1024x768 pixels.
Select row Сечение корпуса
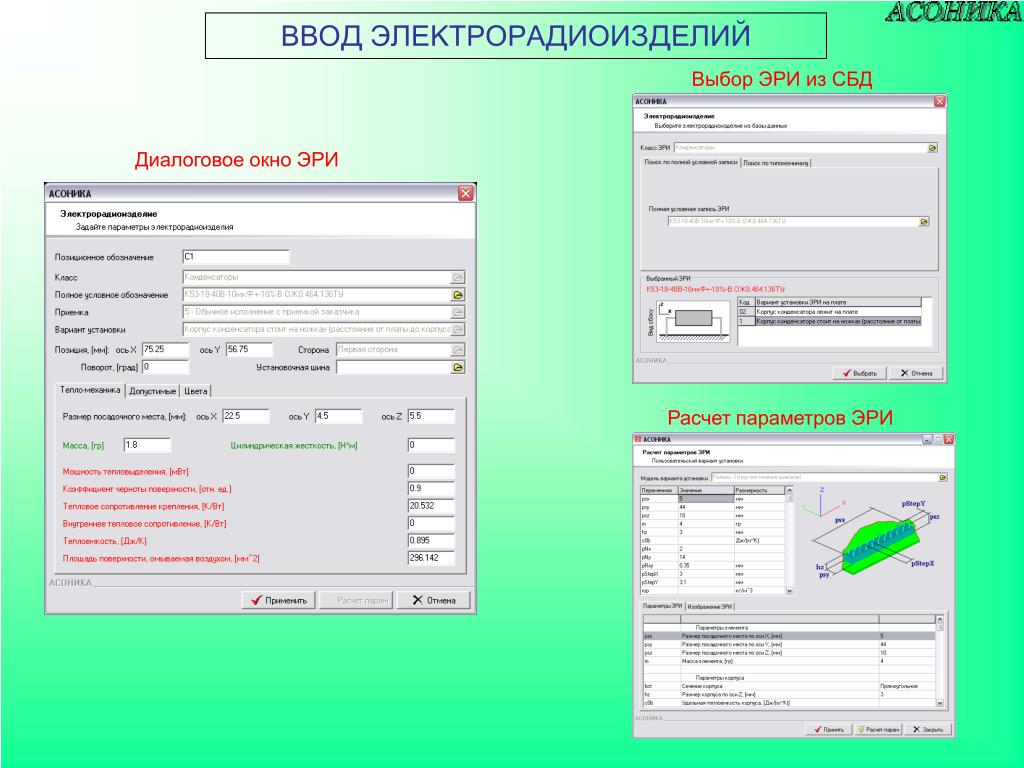click(789, 686)
